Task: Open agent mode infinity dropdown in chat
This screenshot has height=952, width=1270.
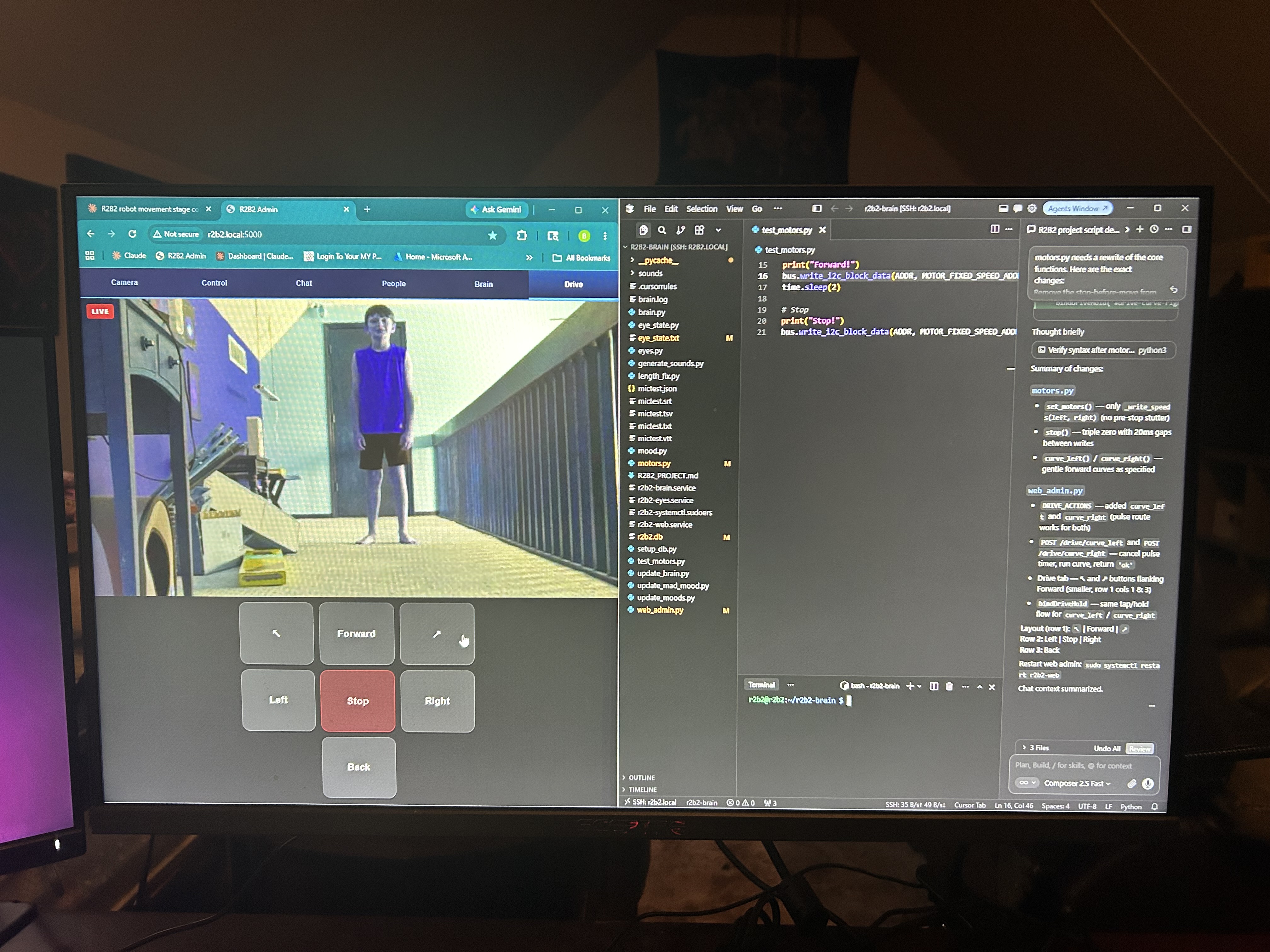Action: pyautogui.click(x=1027, y=783)
